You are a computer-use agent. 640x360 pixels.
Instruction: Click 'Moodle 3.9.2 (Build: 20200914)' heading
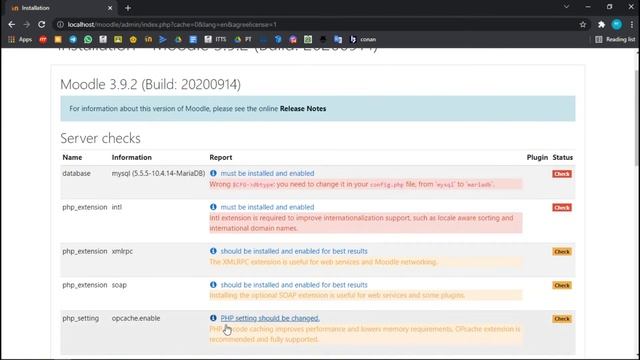click(151, 84)
